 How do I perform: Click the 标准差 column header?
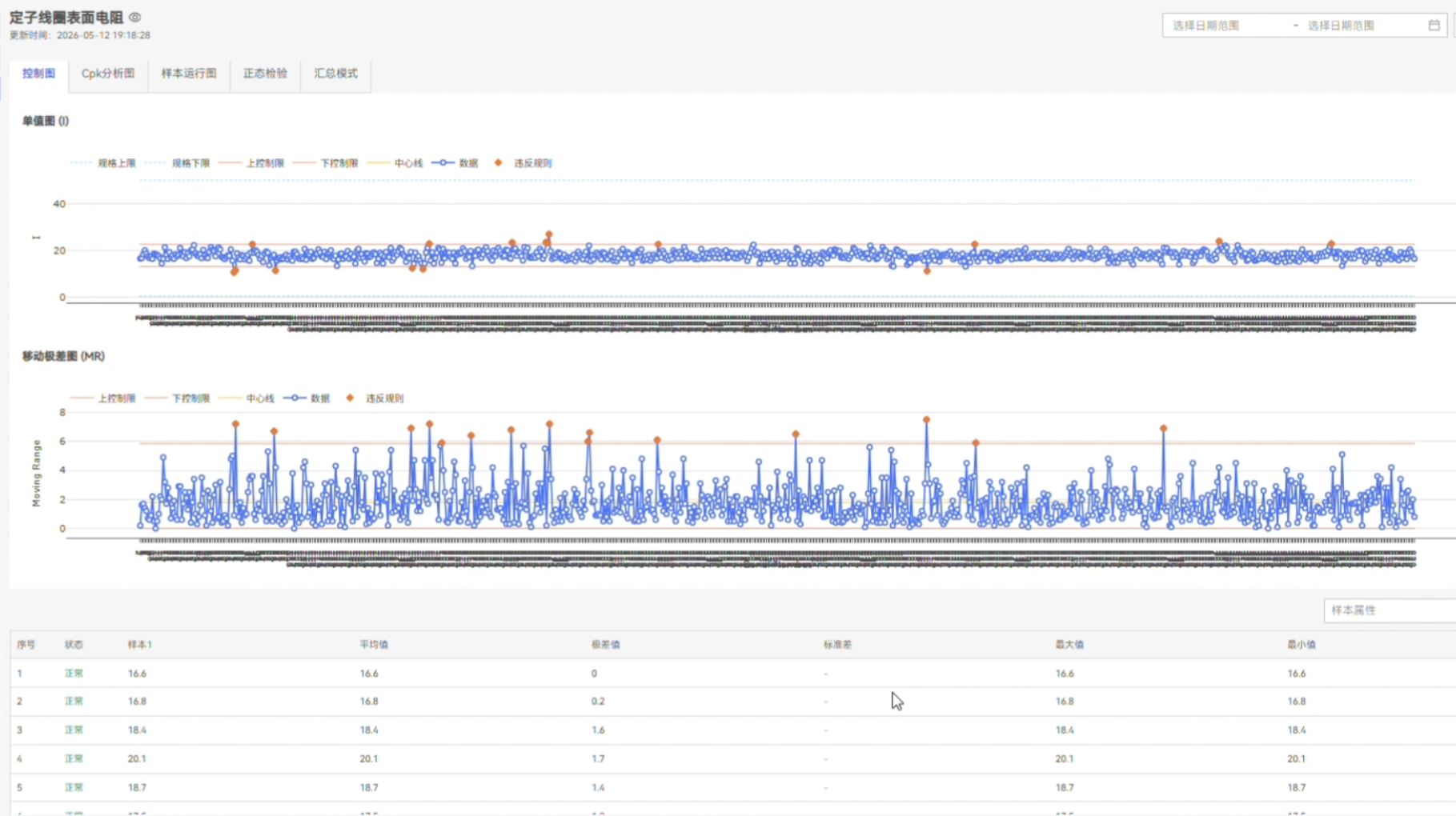point(838,645)
